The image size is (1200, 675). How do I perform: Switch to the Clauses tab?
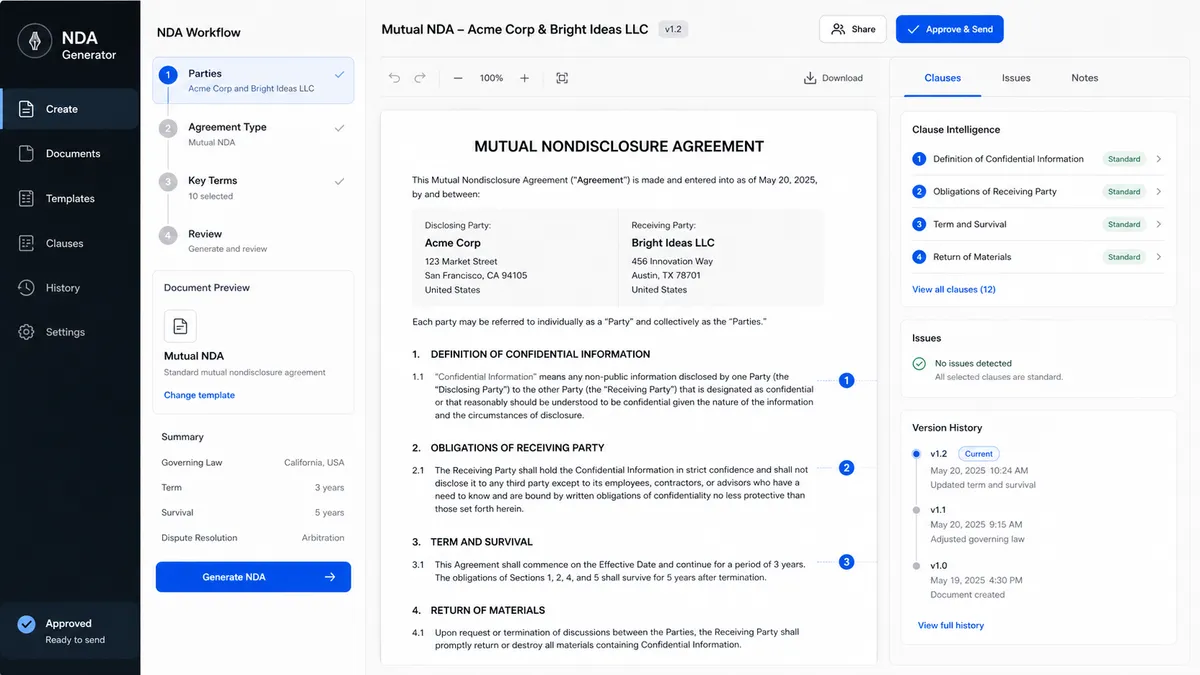(942, 78)
